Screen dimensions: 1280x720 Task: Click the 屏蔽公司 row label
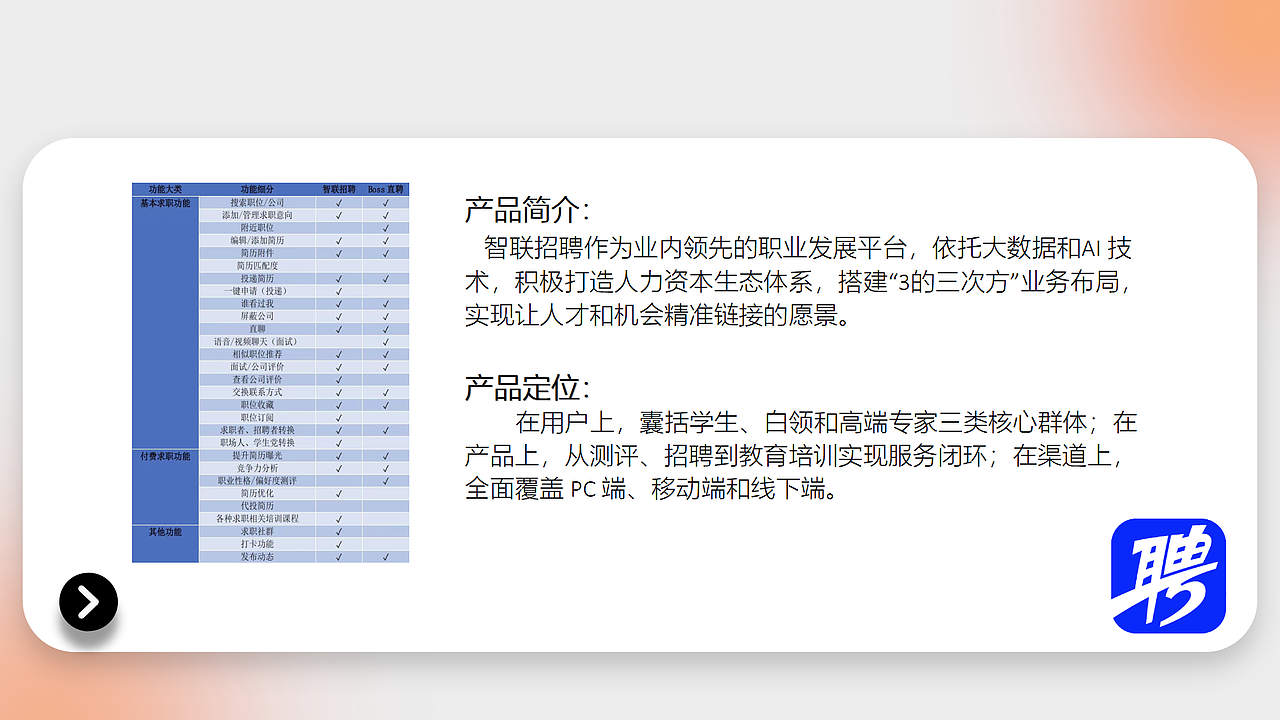257,317
